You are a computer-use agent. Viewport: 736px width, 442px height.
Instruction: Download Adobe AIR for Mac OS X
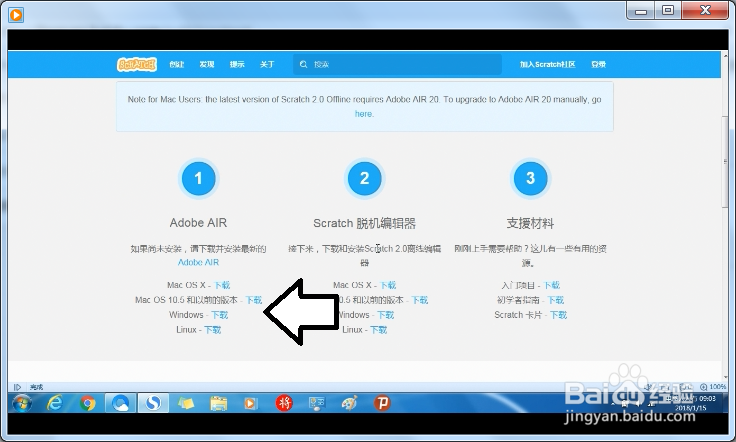tap(222, 285)
